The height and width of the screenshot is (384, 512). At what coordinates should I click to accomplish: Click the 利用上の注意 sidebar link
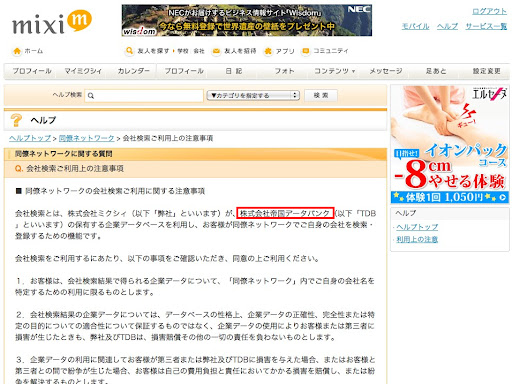pos(417,239)
